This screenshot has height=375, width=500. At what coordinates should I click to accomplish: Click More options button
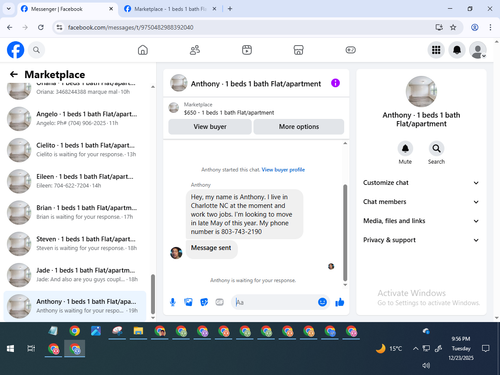pos(299,127)
